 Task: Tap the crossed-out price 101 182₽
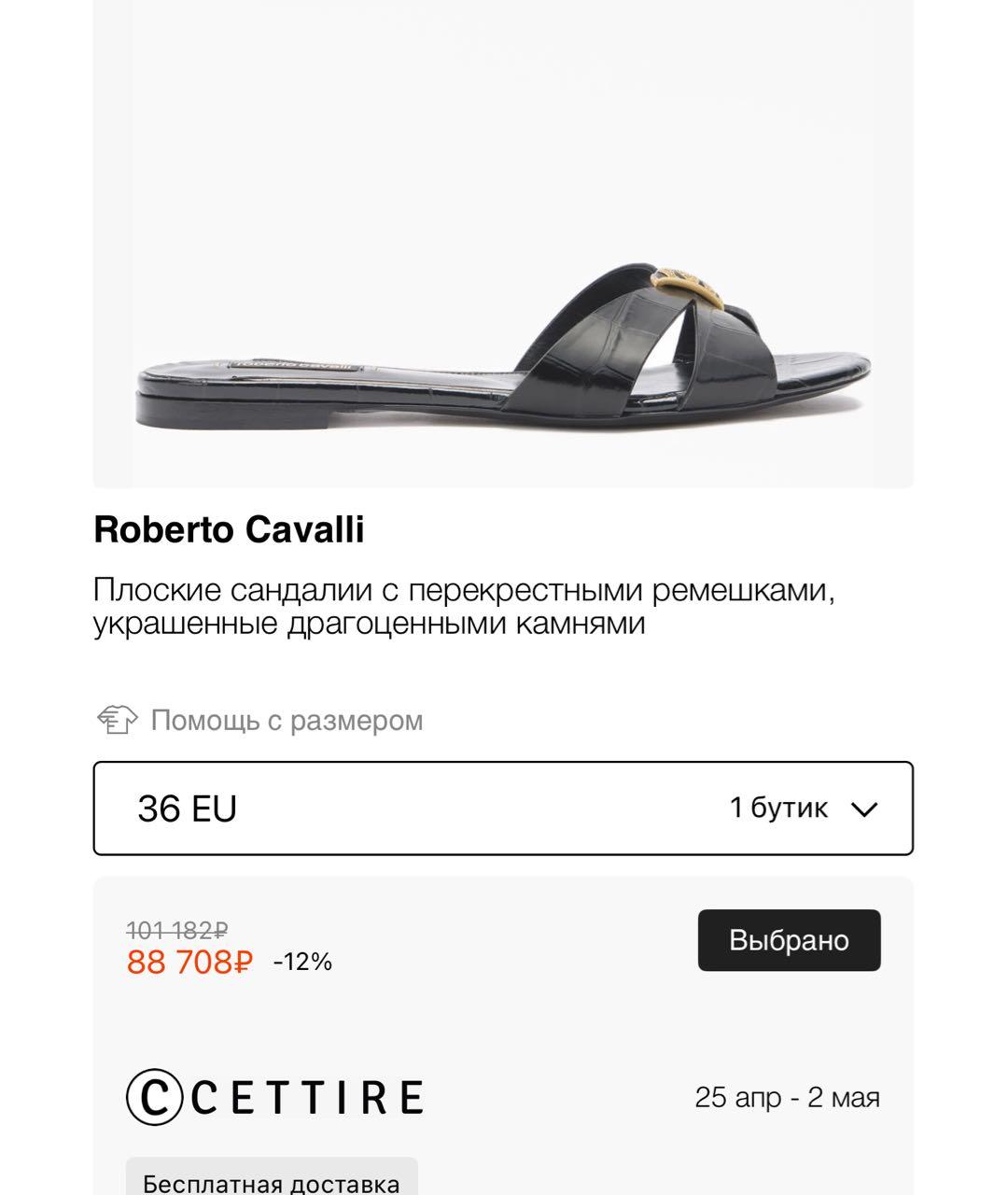click(177, 930)
